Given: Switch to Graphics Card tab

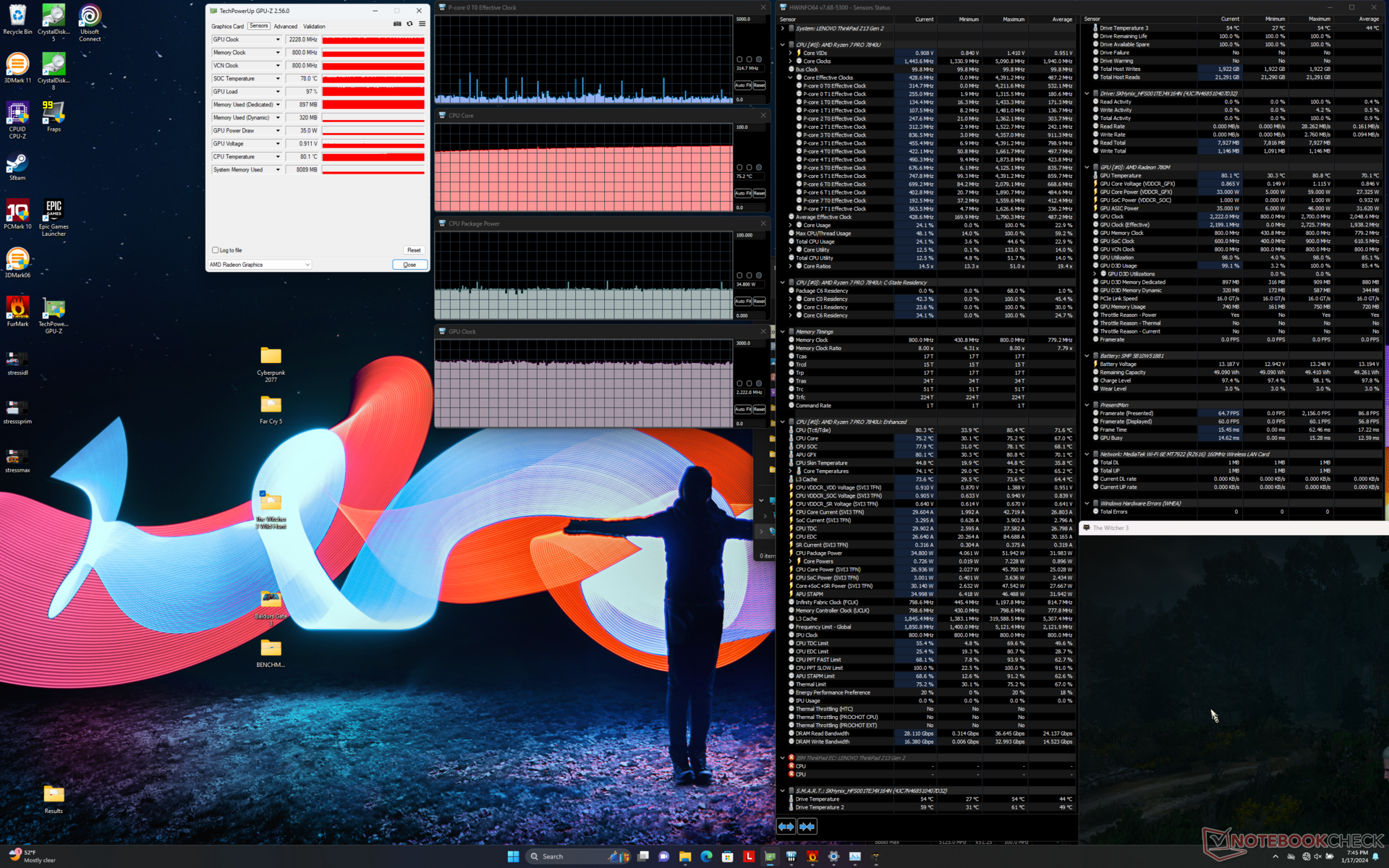Looking at the screenshot, I should (x=227, y=26).
